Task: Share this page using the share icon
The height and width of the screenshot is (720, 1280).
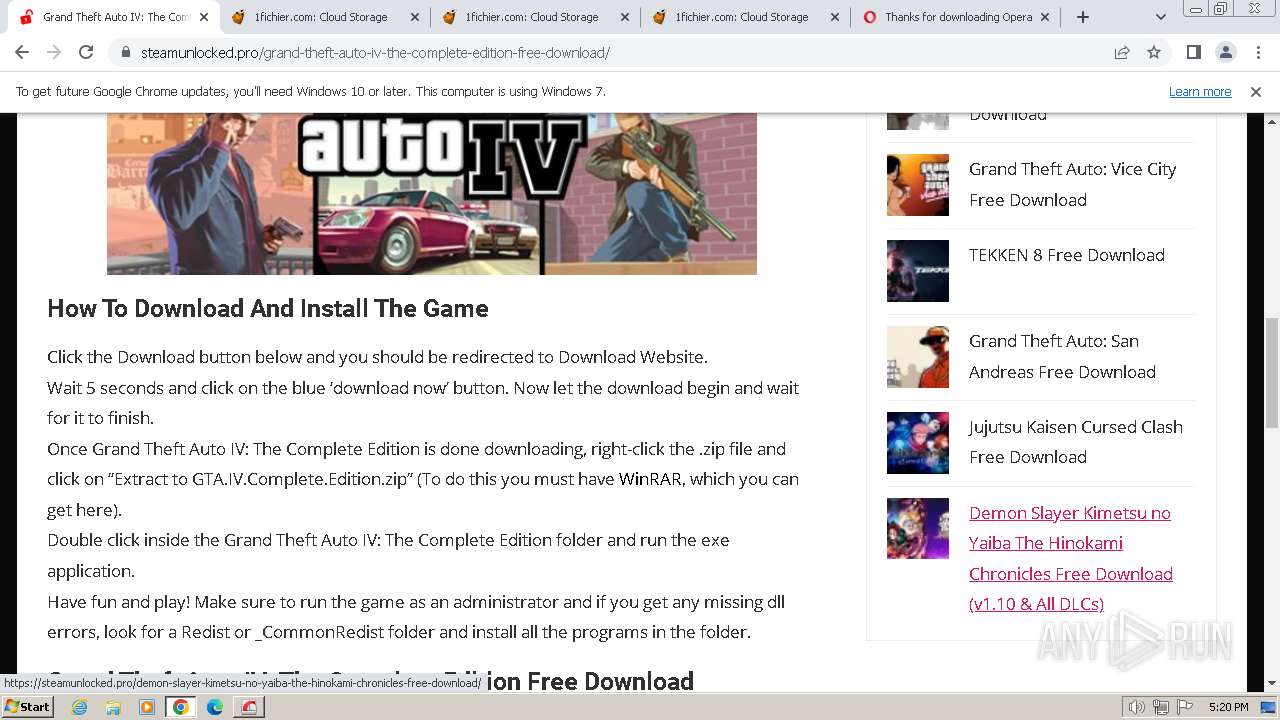Action: pyautogui.click(x=1122, y=53)
